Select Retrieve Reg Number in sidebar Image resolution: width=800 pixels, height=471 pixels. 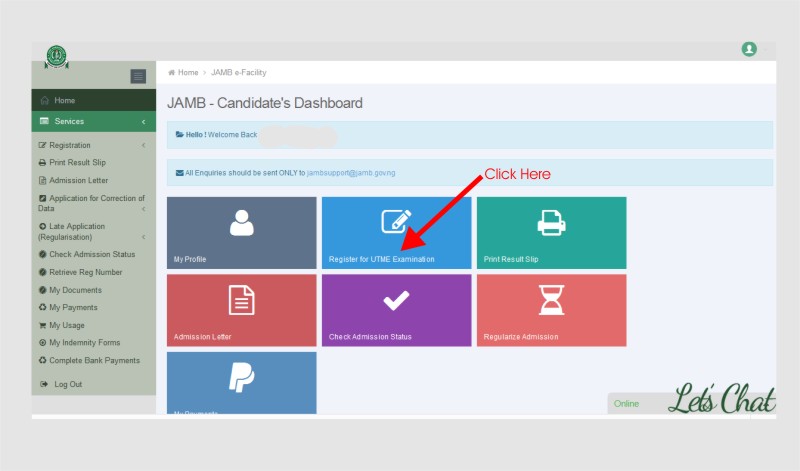tap(85, 272)
